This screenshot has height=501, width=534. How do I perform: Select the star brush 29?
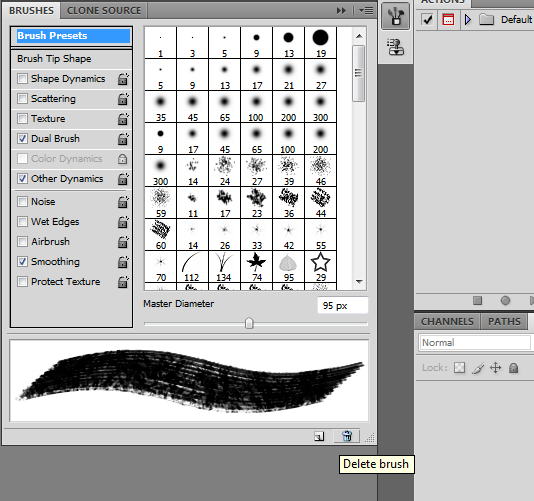[x=320, y=267]
